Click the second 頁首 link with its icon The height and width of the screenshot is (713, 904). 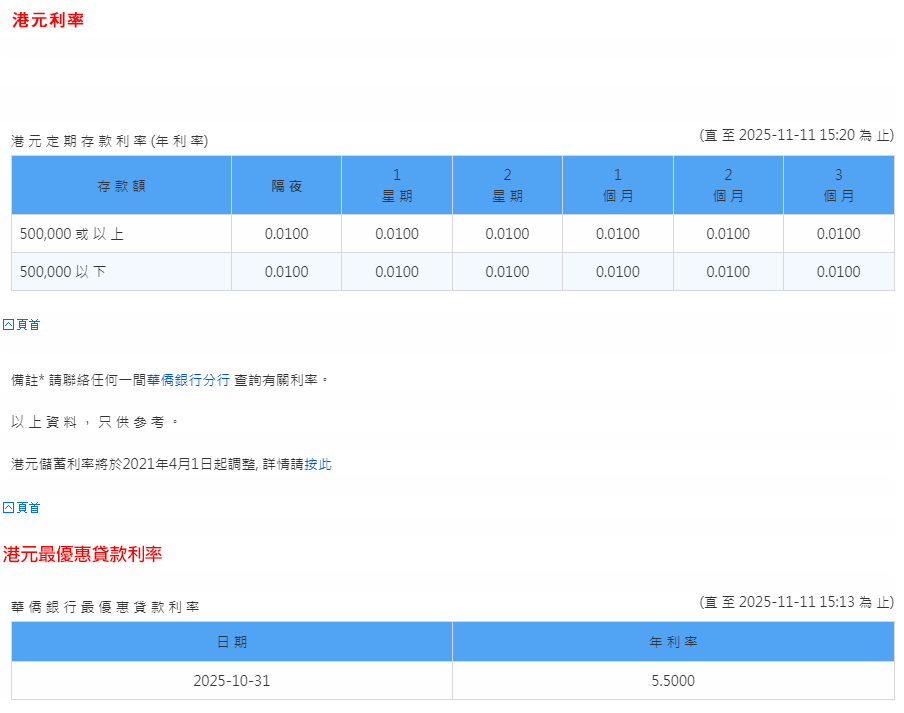[x=20, y=507]
